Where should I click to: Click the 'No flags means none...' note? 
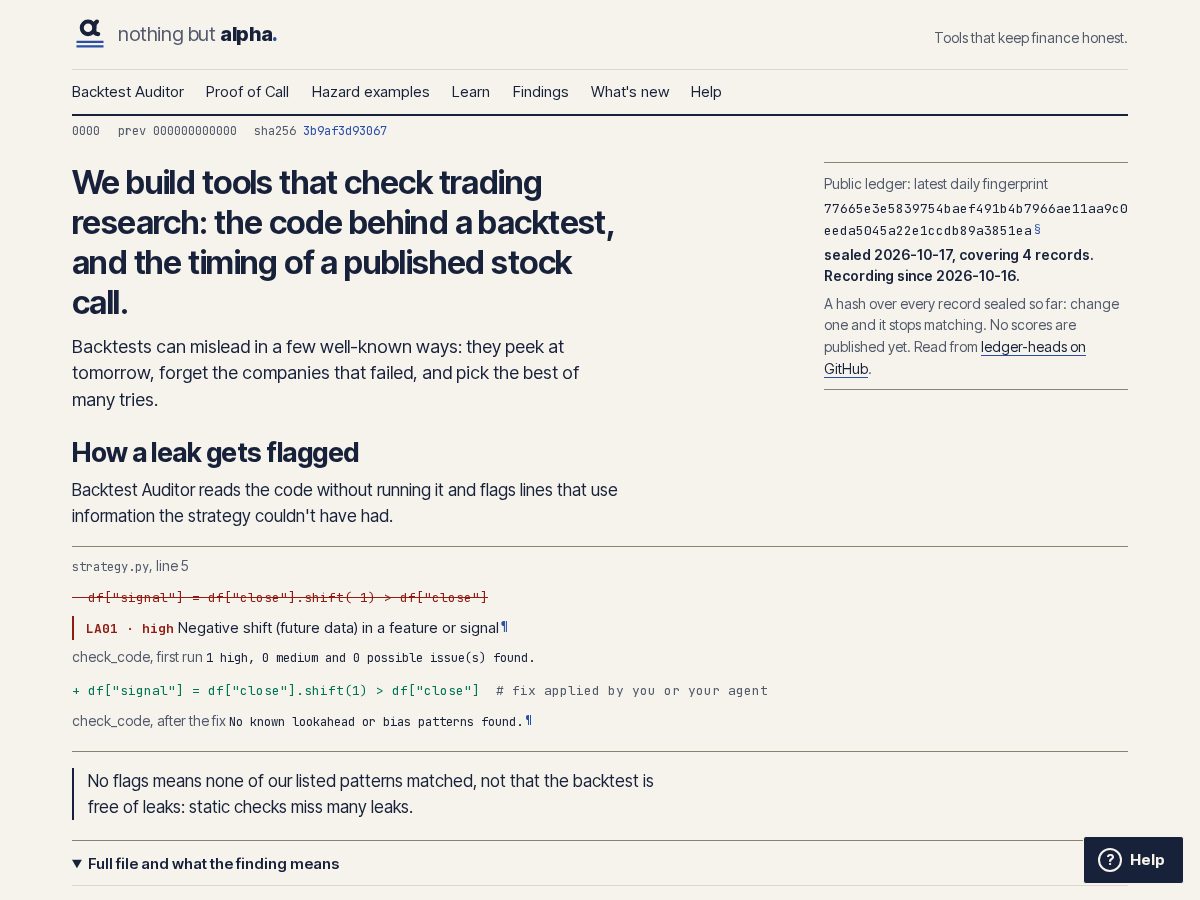pyautogui.click(x=370, y=794)
